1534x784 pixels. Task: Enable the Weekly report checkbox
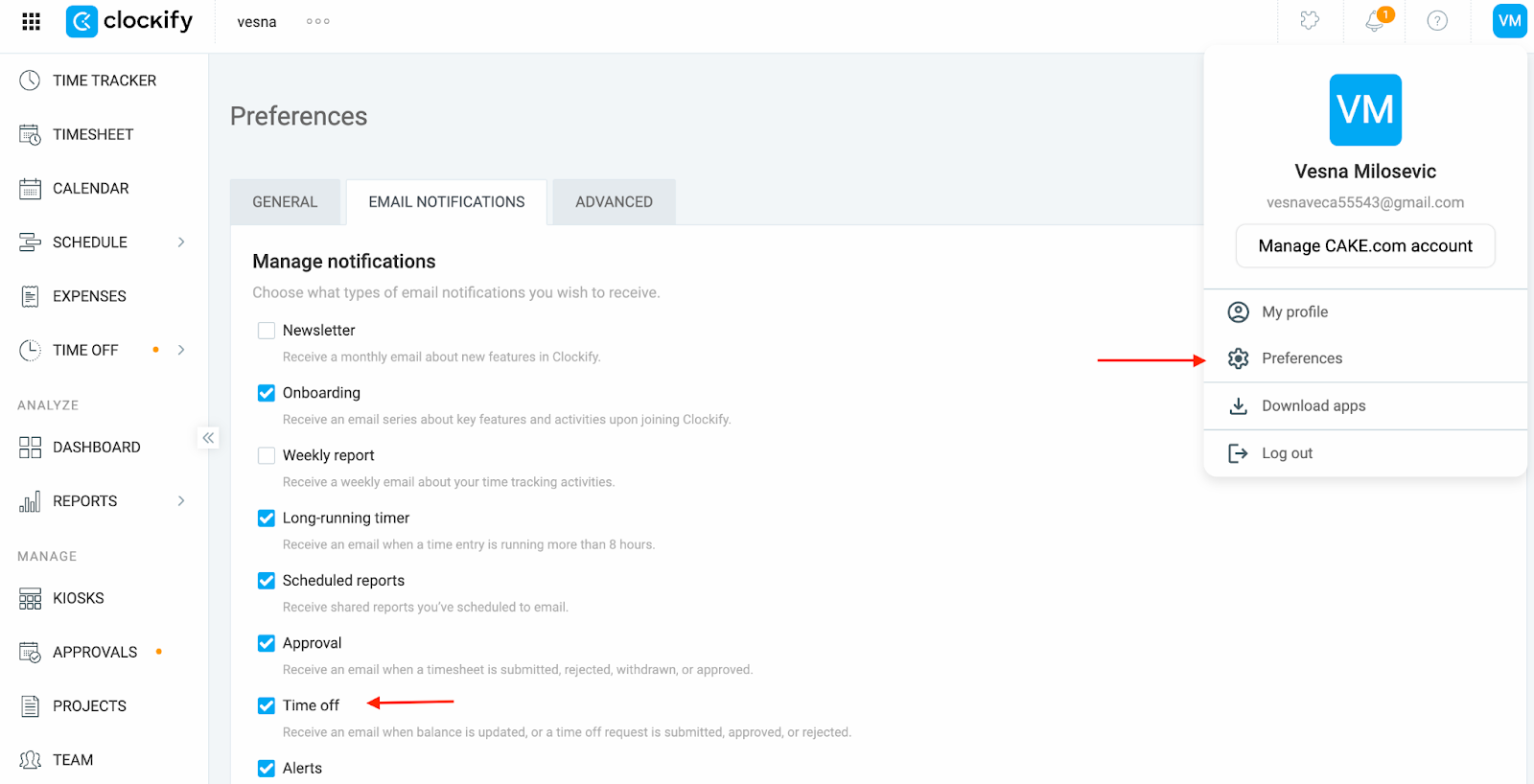pyautogui.click(x=267, y=455)
